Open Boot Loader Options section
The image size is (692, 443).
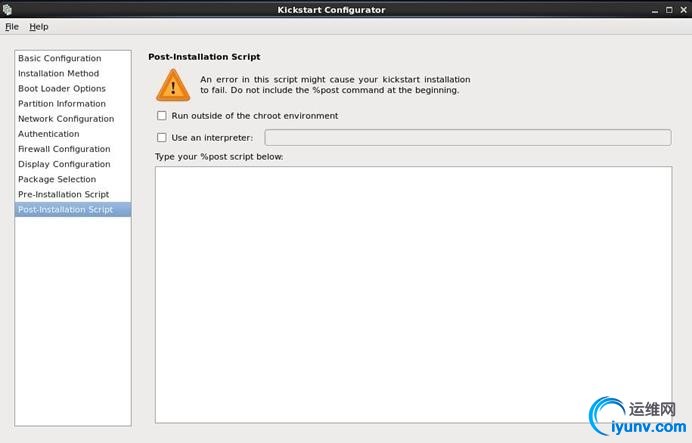tap(73, 88)
